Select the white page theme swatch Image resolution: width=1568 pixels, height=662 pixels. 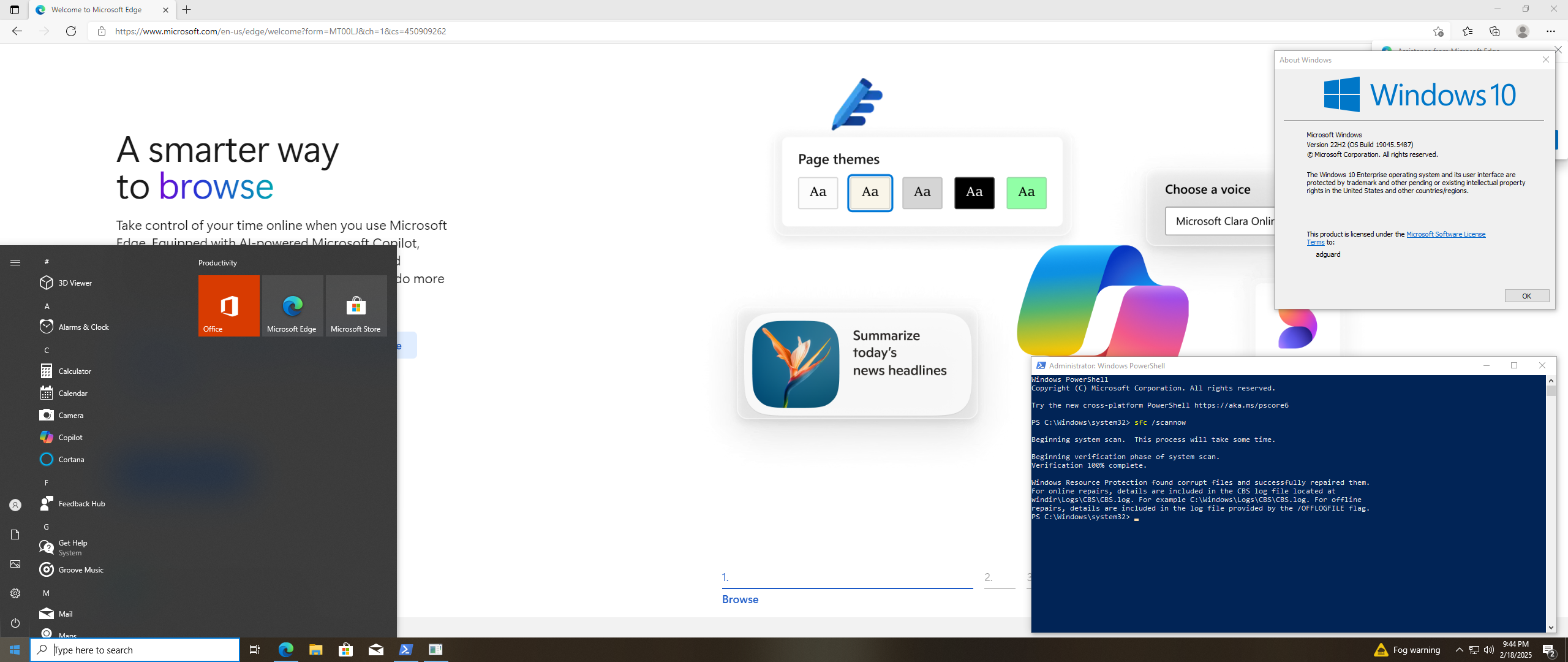click(x=818, y=192)
